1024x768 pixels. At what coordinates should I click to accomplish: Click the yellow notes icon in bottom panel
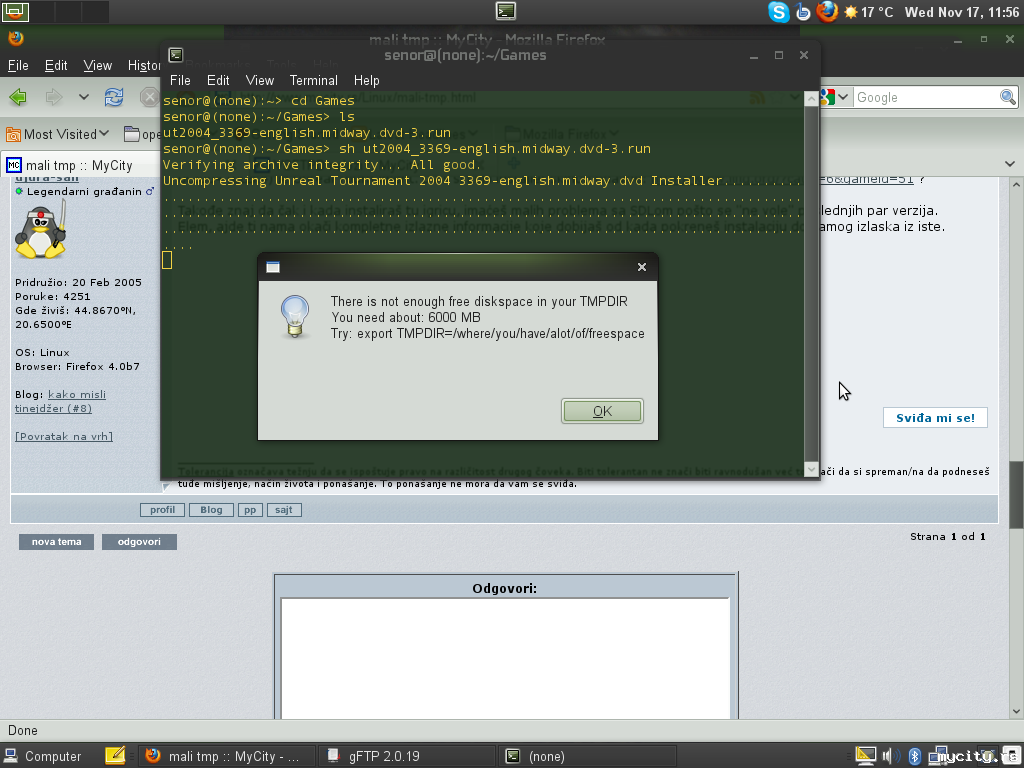pos(114,756)
